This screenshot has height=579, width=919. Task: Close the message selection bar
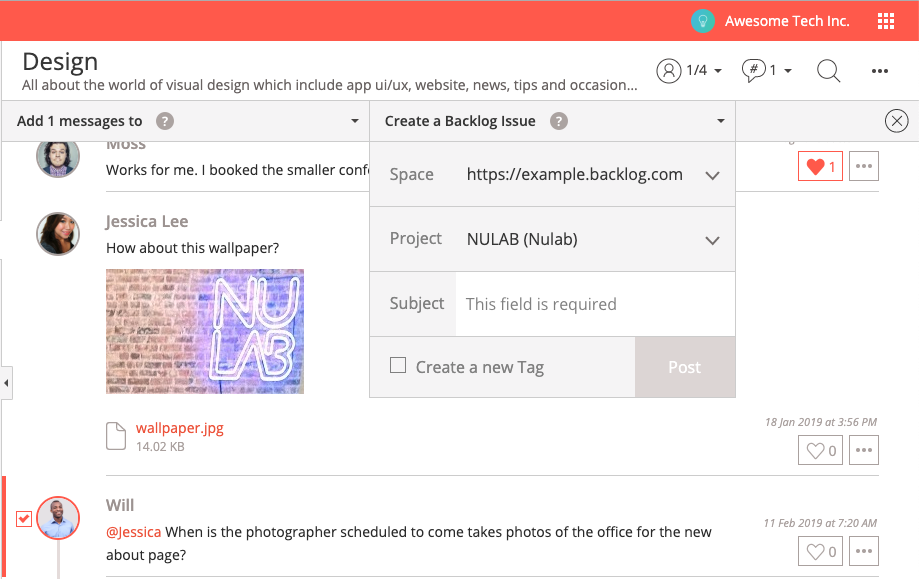click(x=896, y=121)
